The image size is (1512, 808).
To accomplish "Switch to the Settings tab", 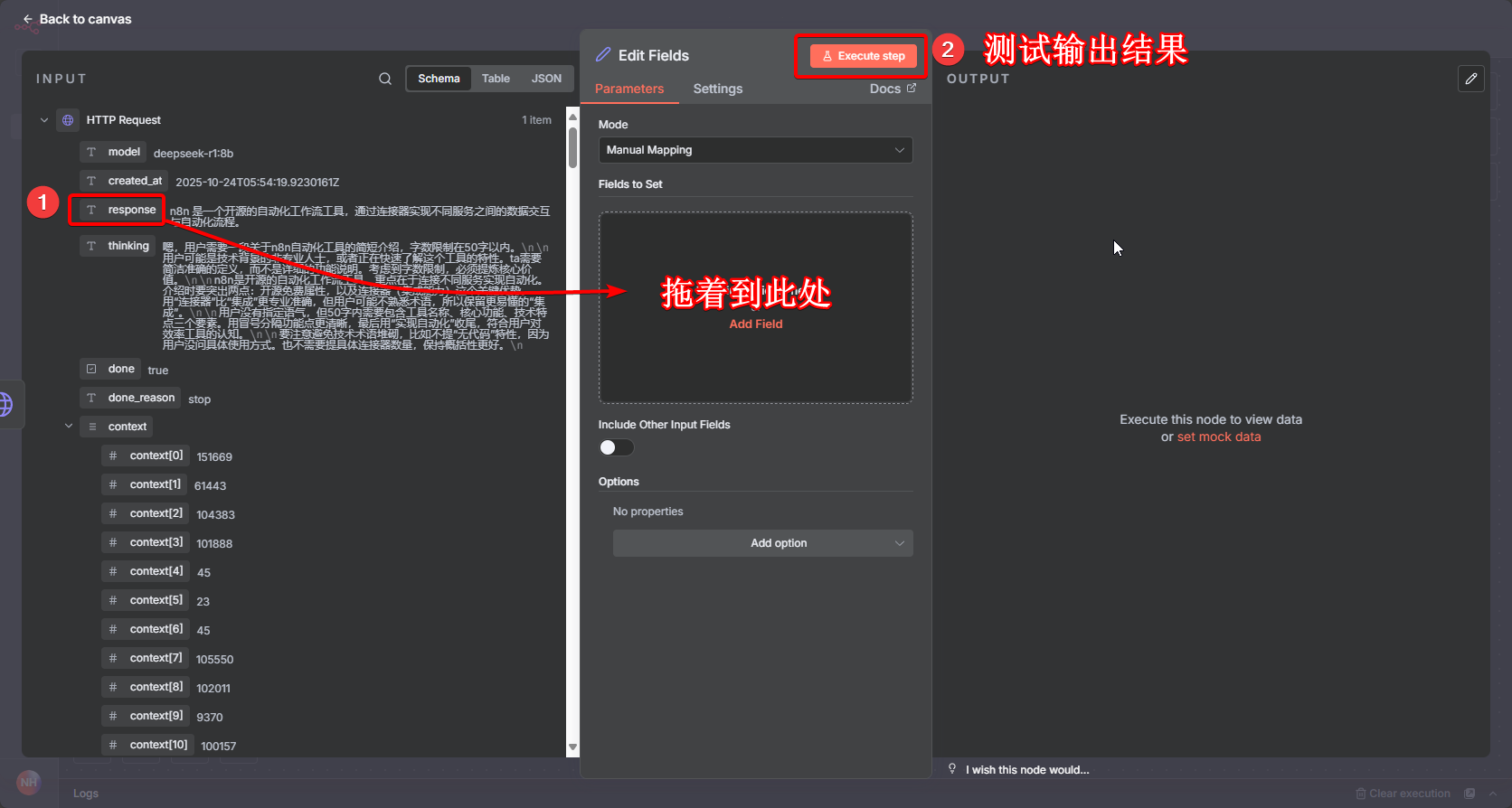I will pos(717,89).
